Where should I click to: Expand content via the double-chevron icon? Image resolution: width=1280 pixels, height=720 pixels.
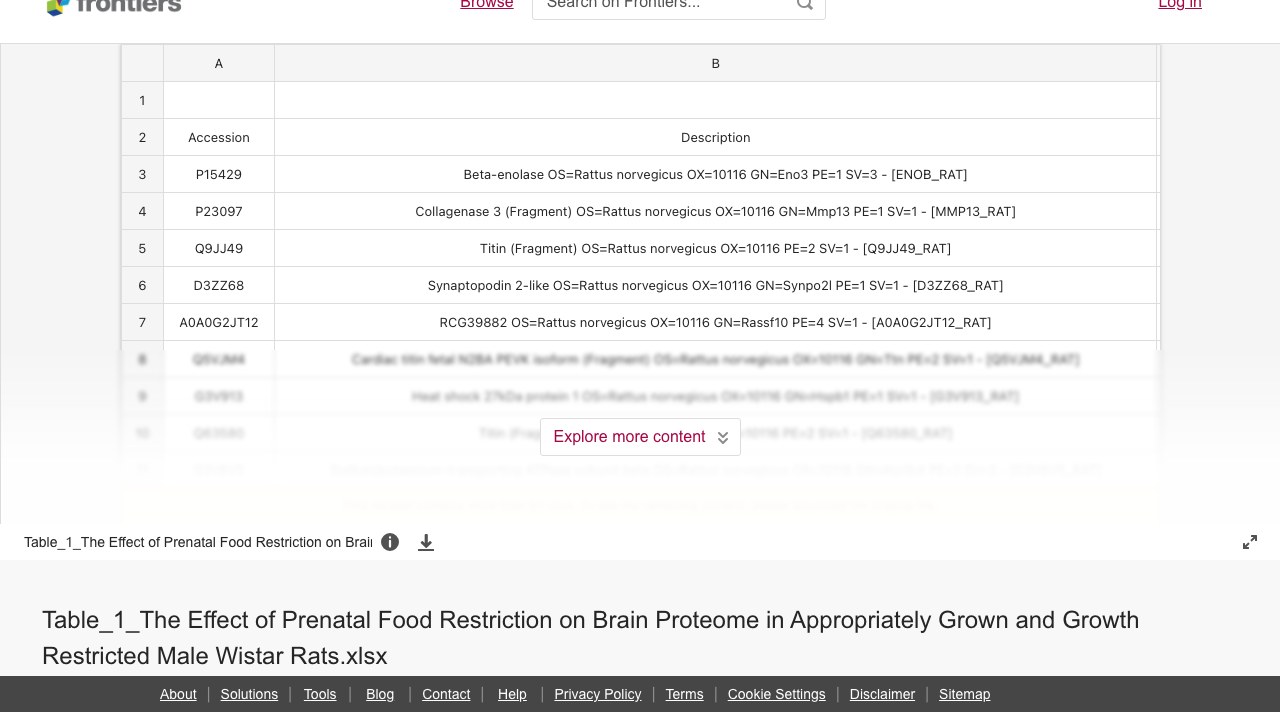[723, 438]
